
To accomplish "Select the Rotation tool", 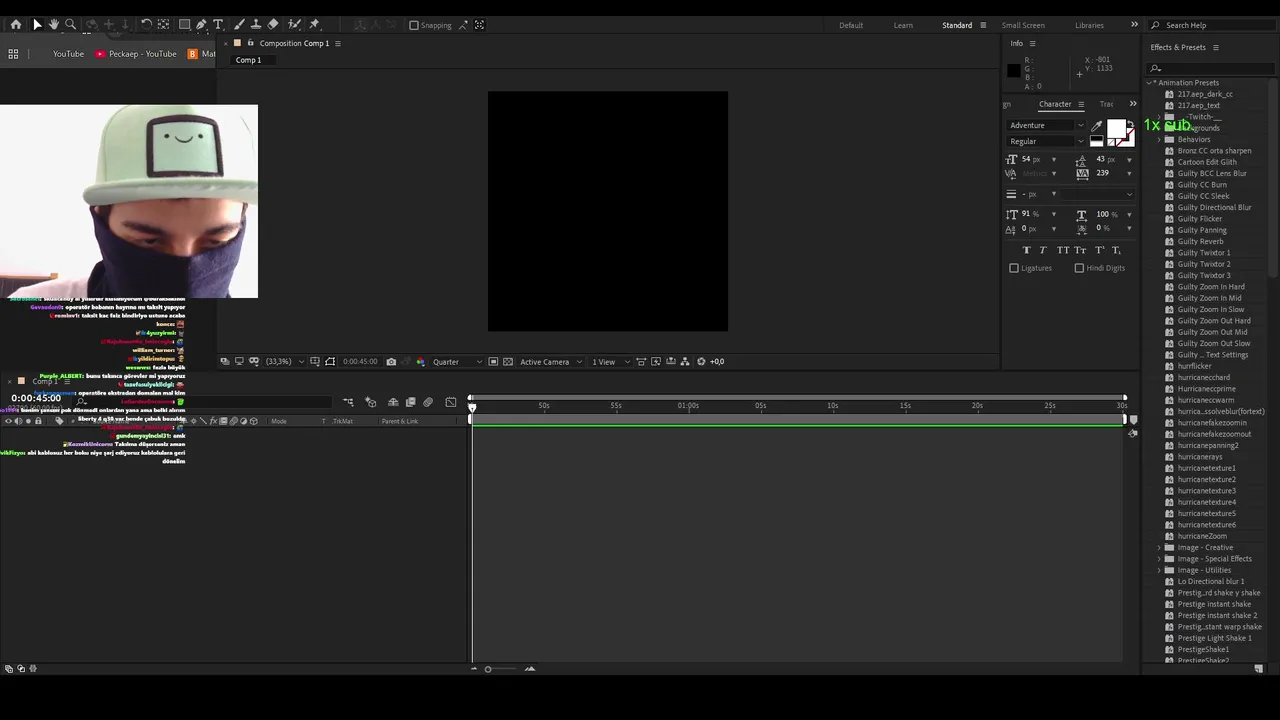I will coord(146,24).
